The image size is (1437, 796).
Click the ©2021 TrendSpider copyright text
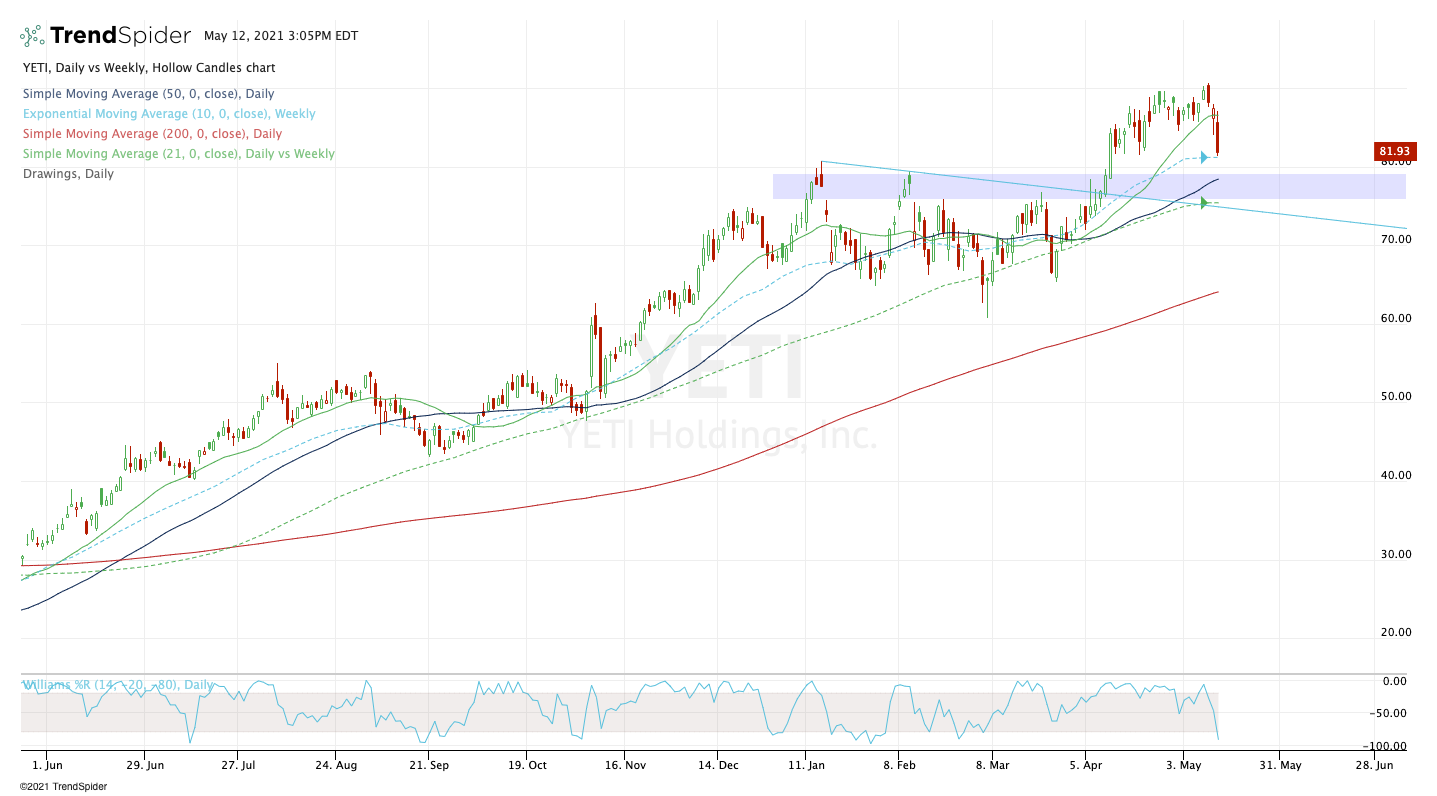point(63,787)
